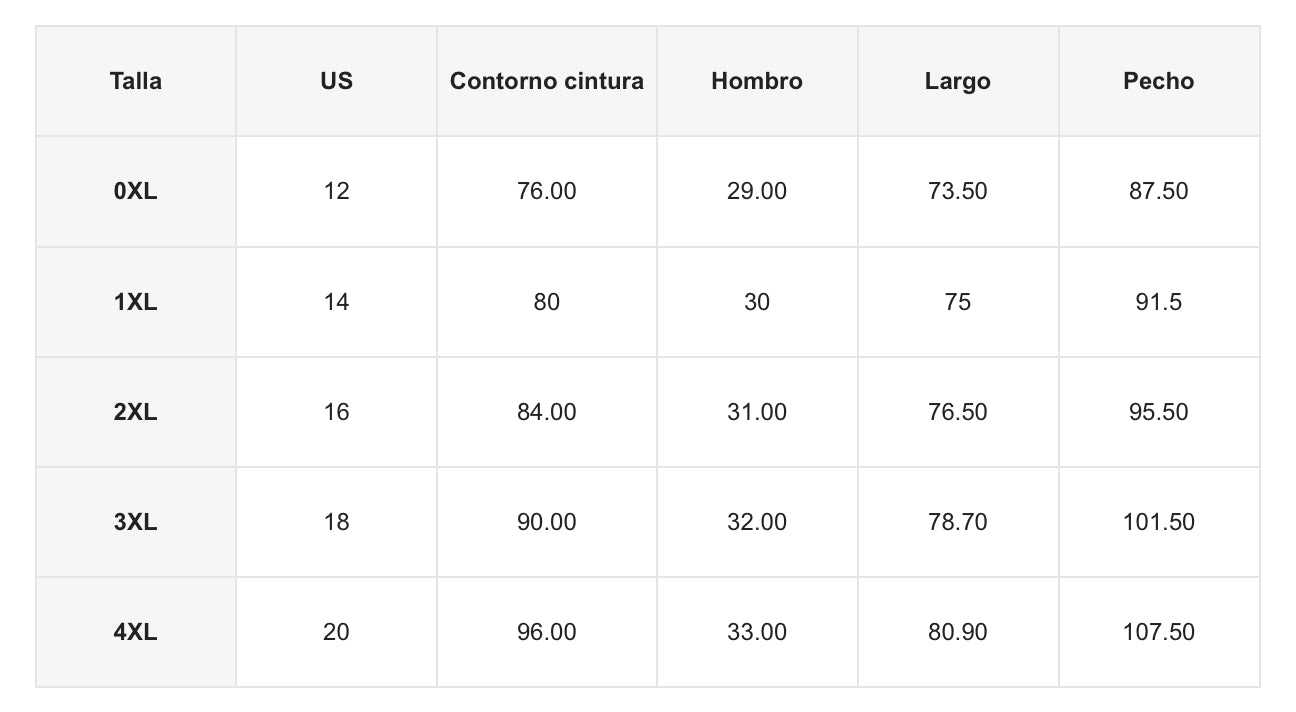Select the 91.5 Pecho value for 1XL
The height and width of the screenshot is (712, 1296).
[x=1158, y=301]
